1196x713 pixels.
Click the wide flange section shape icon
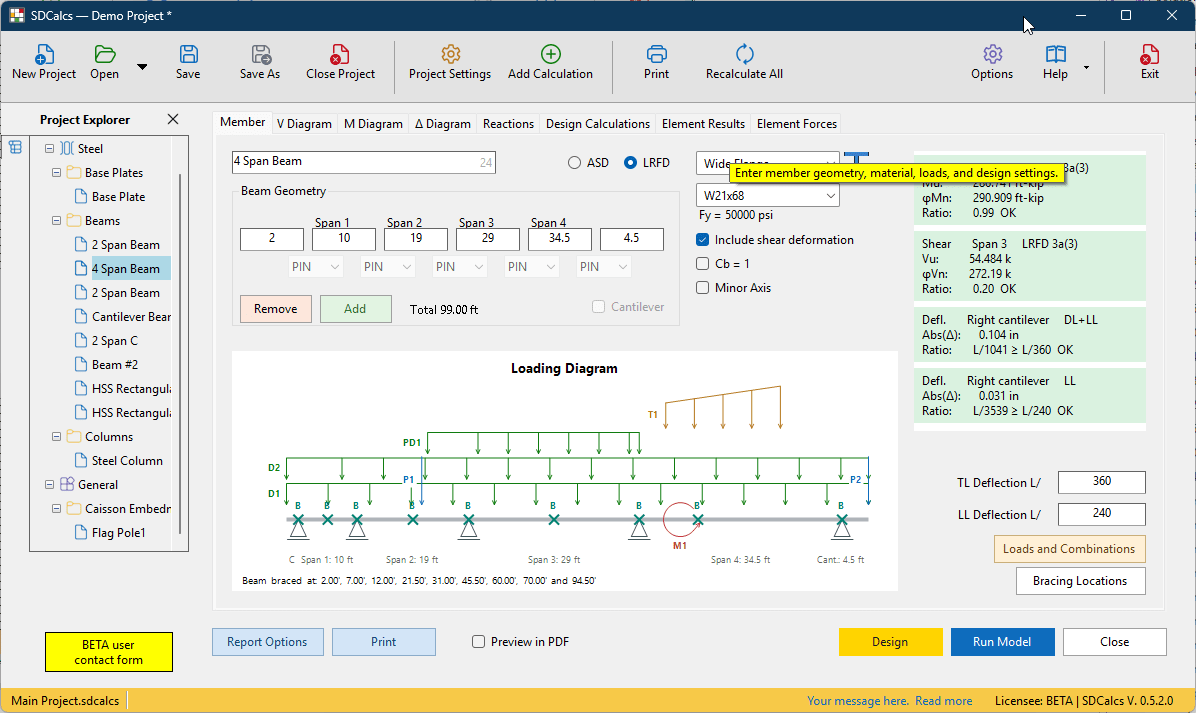(857, 157)
